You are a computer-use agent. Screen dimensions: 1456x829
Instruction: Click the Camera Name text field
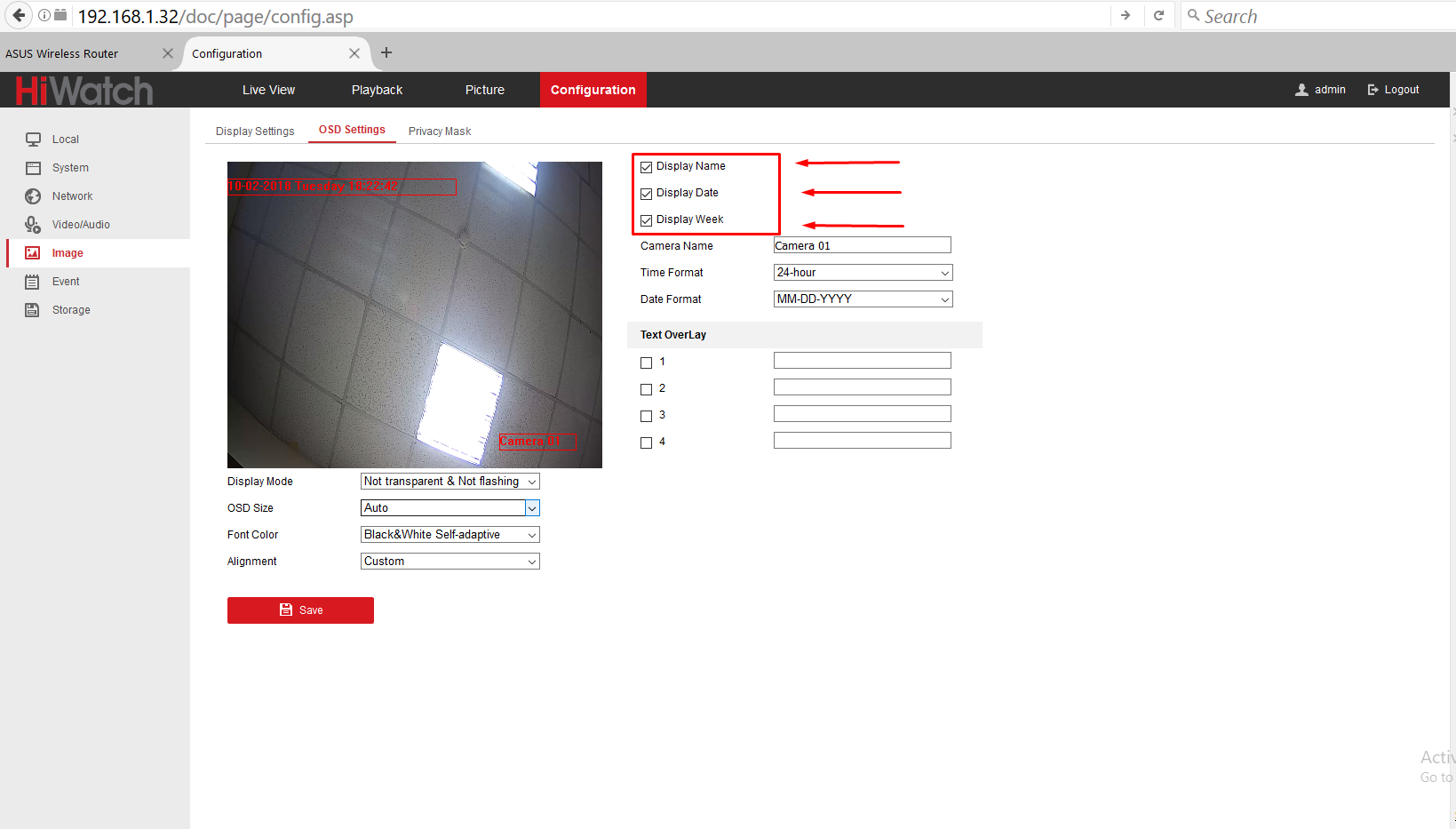point(862,246)
